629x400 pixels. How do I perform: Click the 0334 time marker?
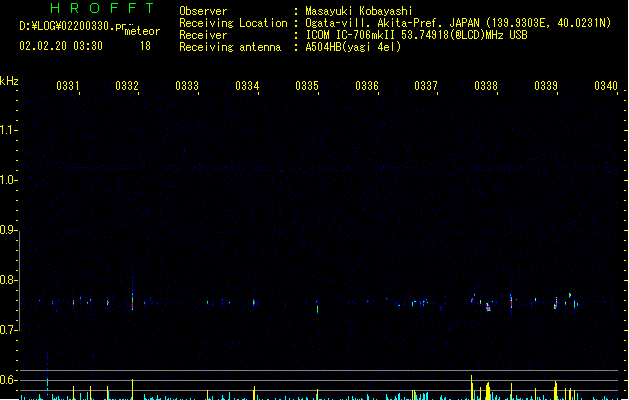click(247, 86)
